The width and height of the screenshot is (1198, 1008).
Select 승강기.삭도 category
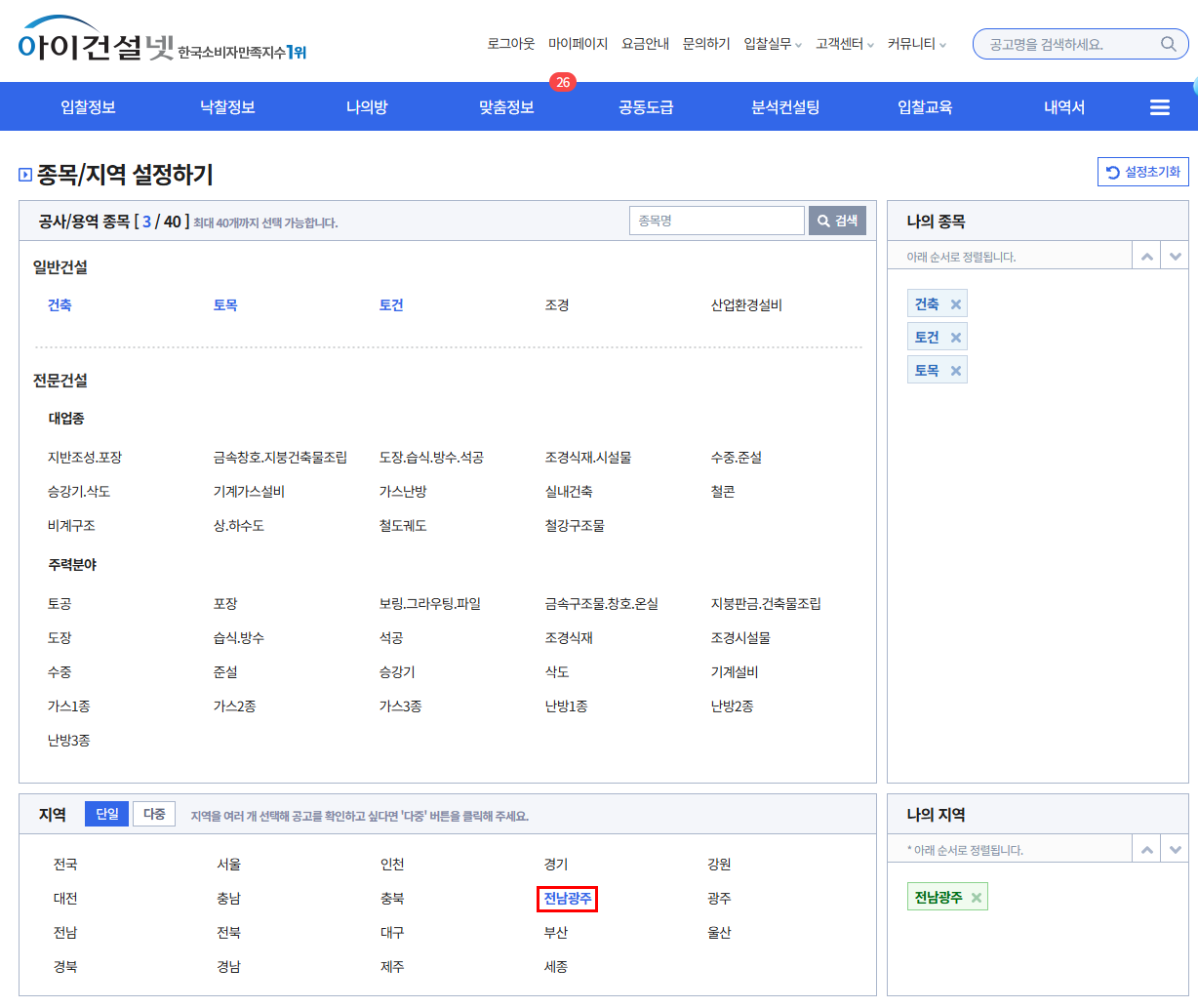click(79, 492)
